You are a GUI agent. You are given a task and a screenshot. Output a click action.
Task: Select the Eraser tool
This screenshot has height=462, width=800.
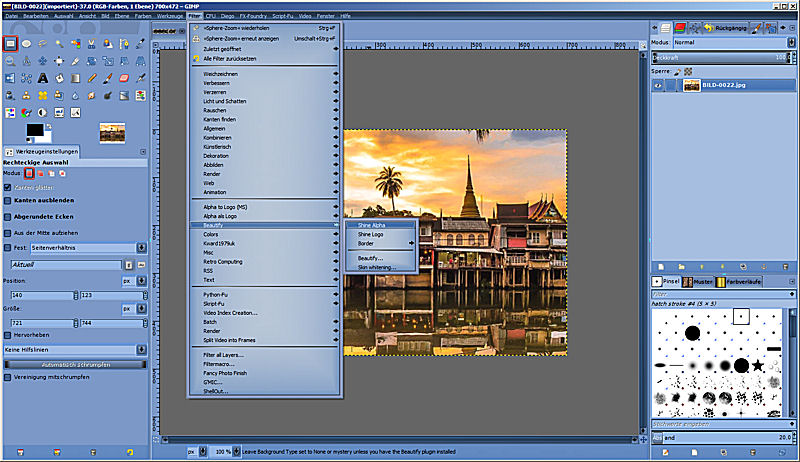click(x=124, y=78)
